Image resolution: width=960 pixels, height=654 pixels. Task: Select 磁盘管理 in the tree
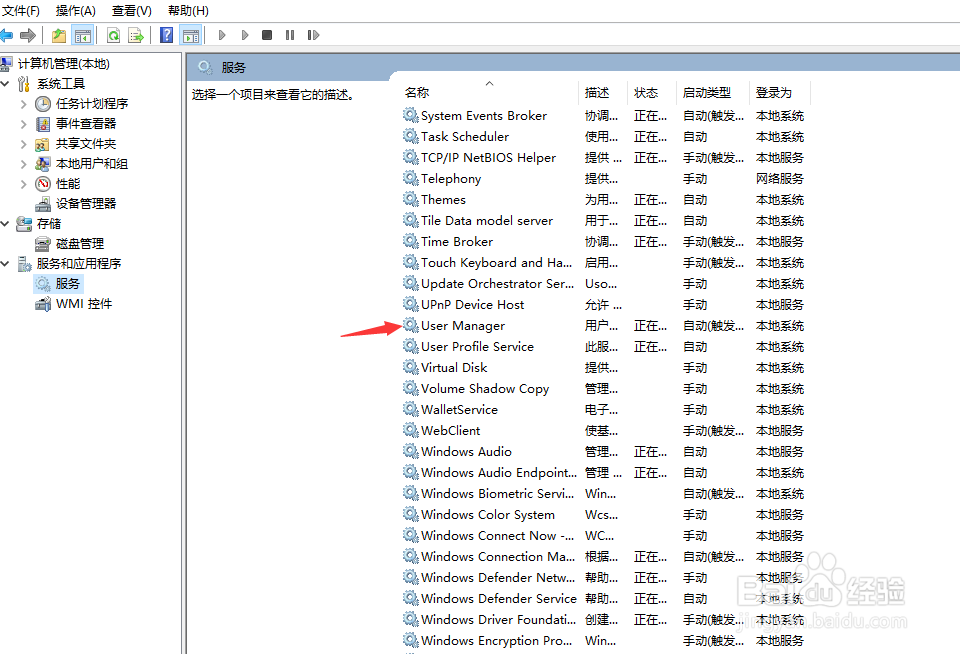tap(80, 244)
